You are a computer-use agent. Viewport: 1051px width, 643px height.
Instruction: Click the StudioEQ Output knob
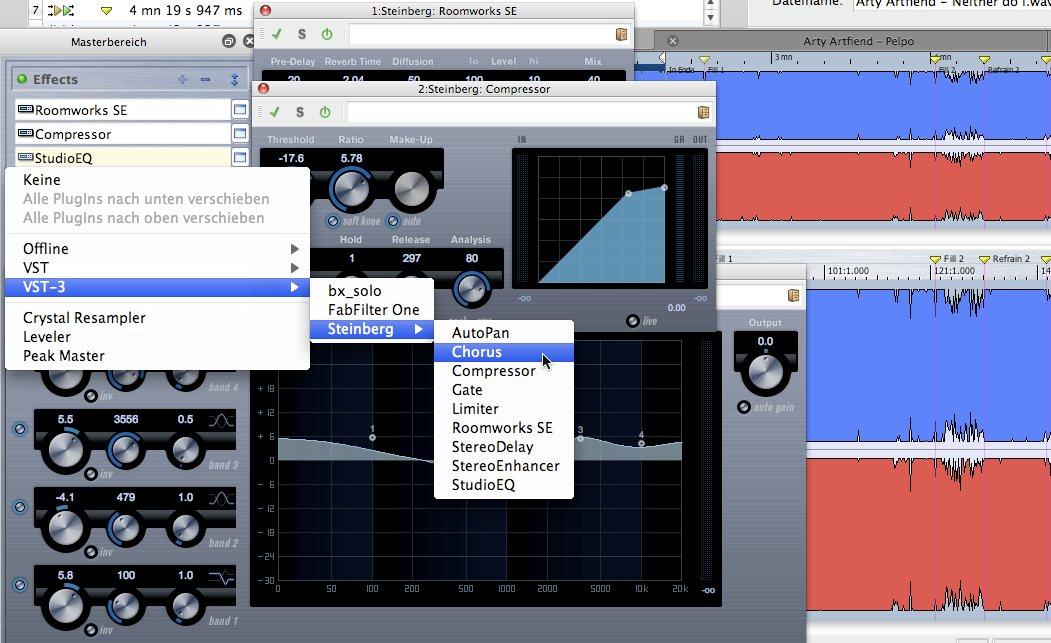765,373
